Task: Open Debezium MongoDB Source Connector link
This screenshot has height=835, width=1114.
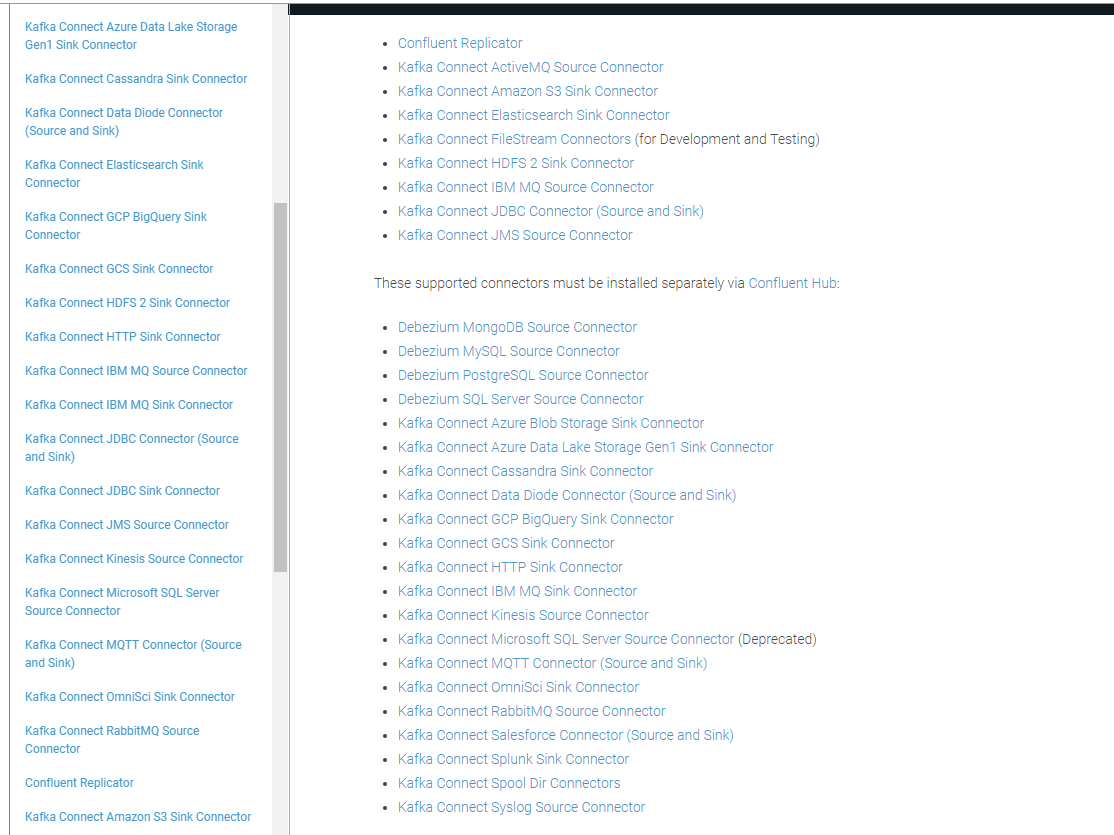Action: [517, 328]
